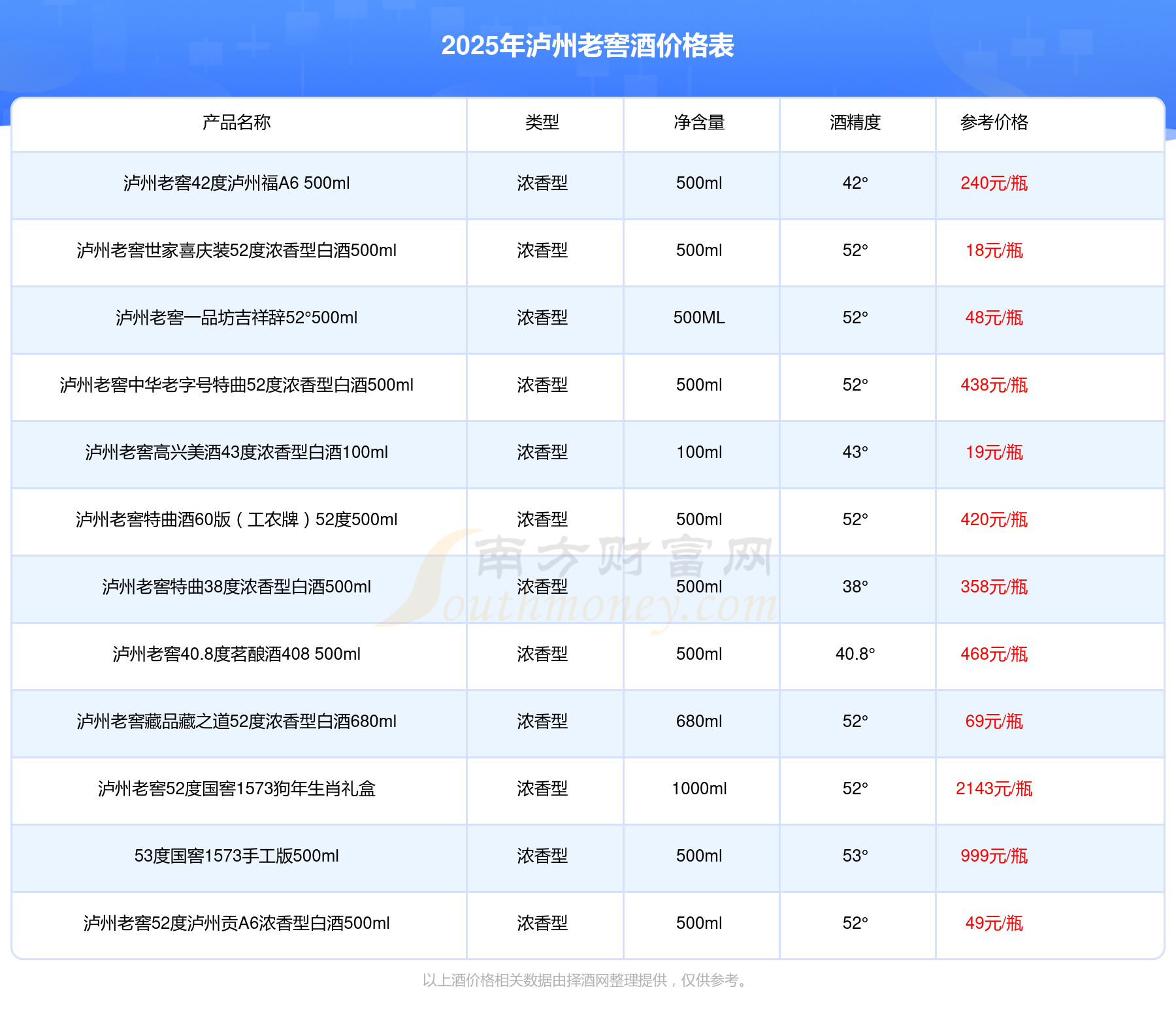1176x1019 pixels.
Task: Select 泸州老窖特曲酒60版（工农牌）52度500ml
Action: (x=237, y=519)
